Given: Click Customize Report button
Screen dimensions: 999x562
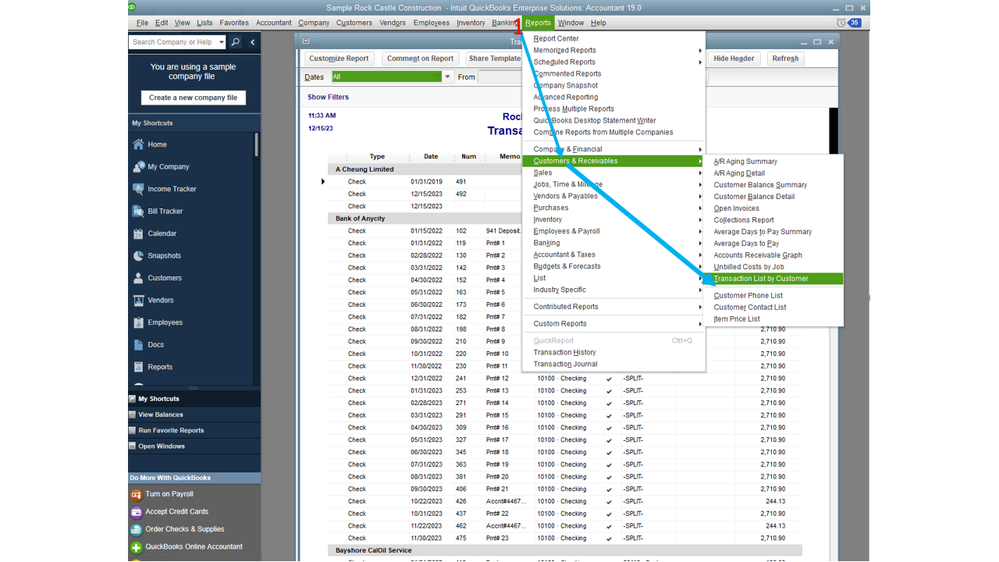Looking at the screenshot, I should pyautogui.click(x=338, y=59).
